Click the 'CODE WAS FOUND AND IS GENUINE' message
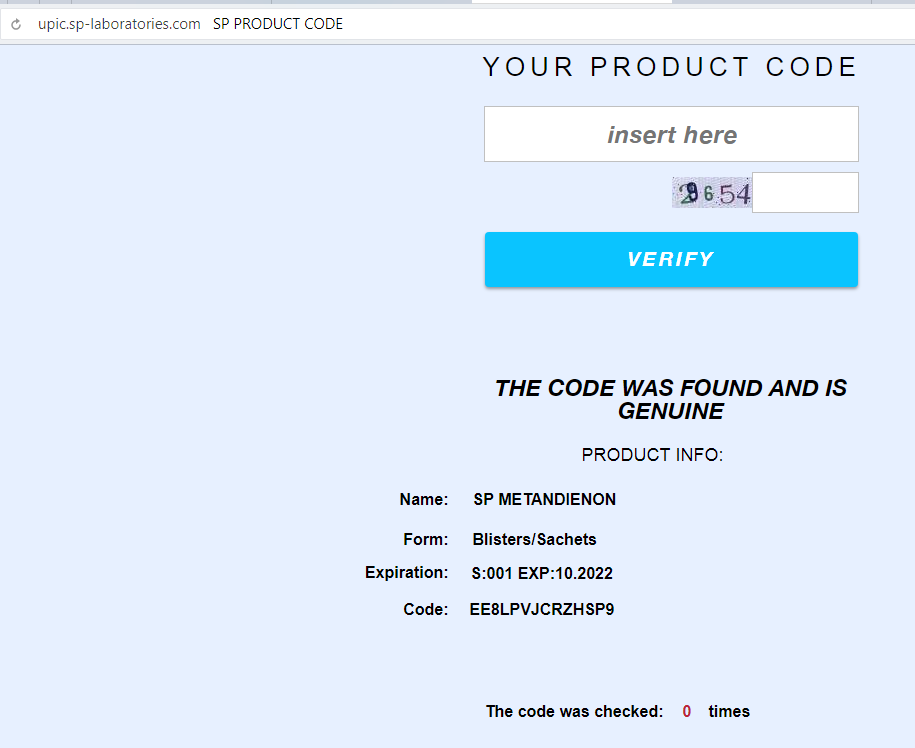 670,400
